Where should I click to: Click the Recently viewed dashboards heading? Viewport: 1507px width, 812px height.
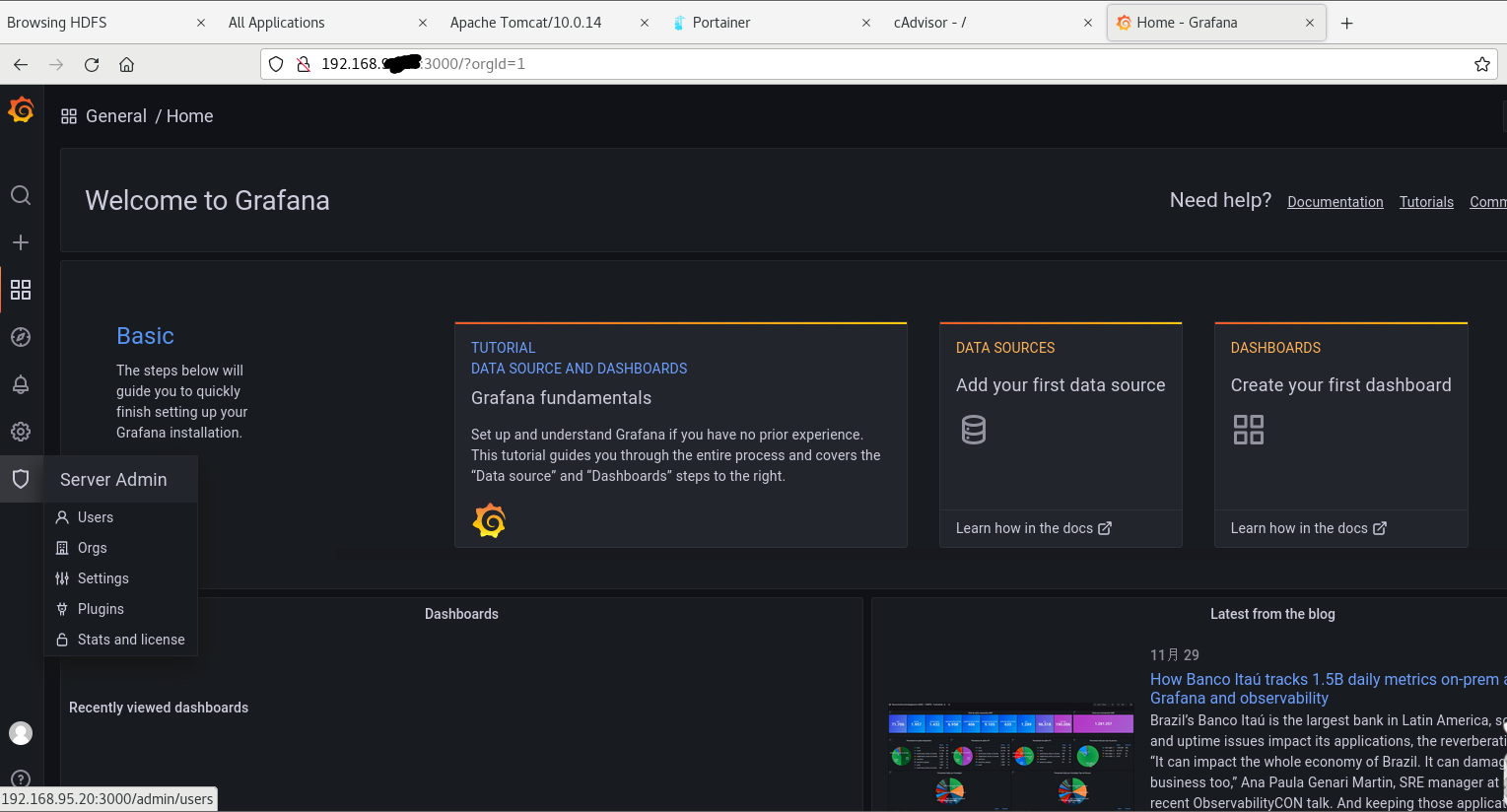(159, 708)
